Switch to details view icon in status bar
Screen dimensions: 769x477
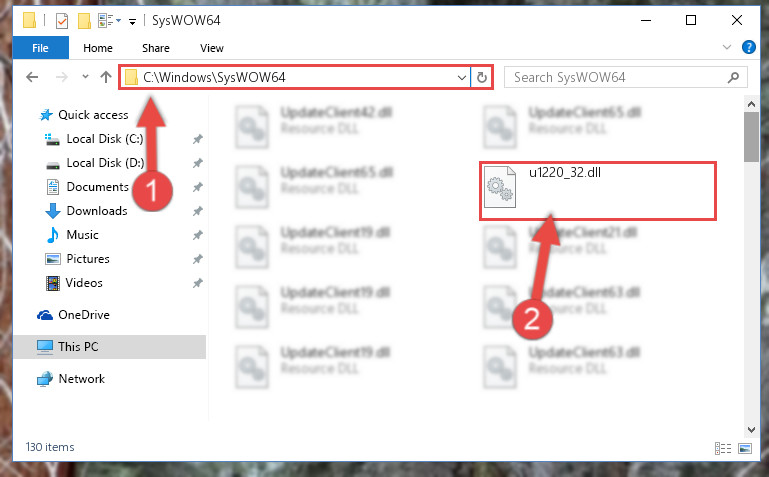pos(723,448)
